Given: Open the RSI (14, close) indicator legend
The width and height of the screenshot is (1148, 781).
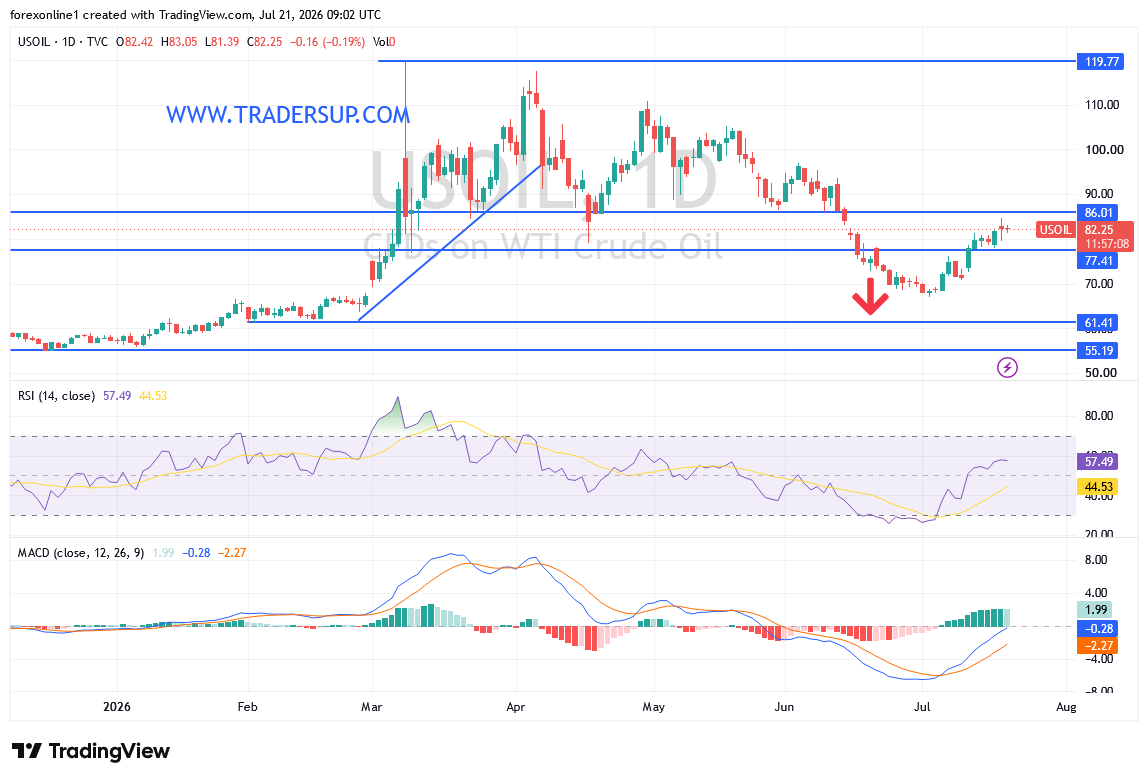Looking at the screenshot, I should pyautogui.click(x=56, y=396).
